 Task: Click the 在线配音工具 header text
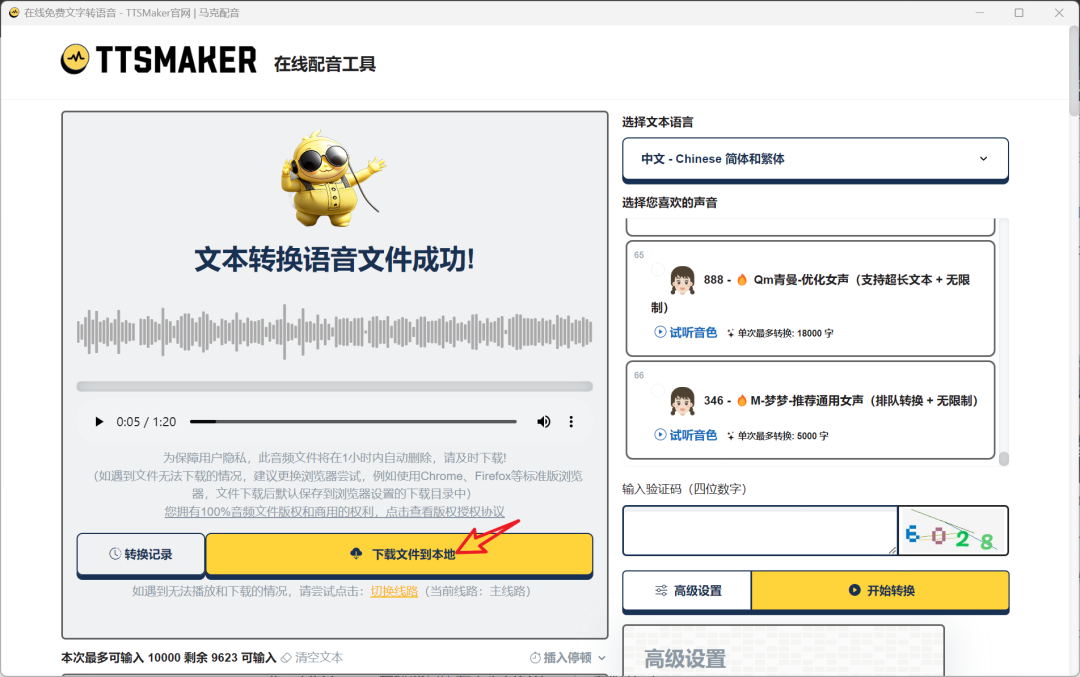click(324, 64)
